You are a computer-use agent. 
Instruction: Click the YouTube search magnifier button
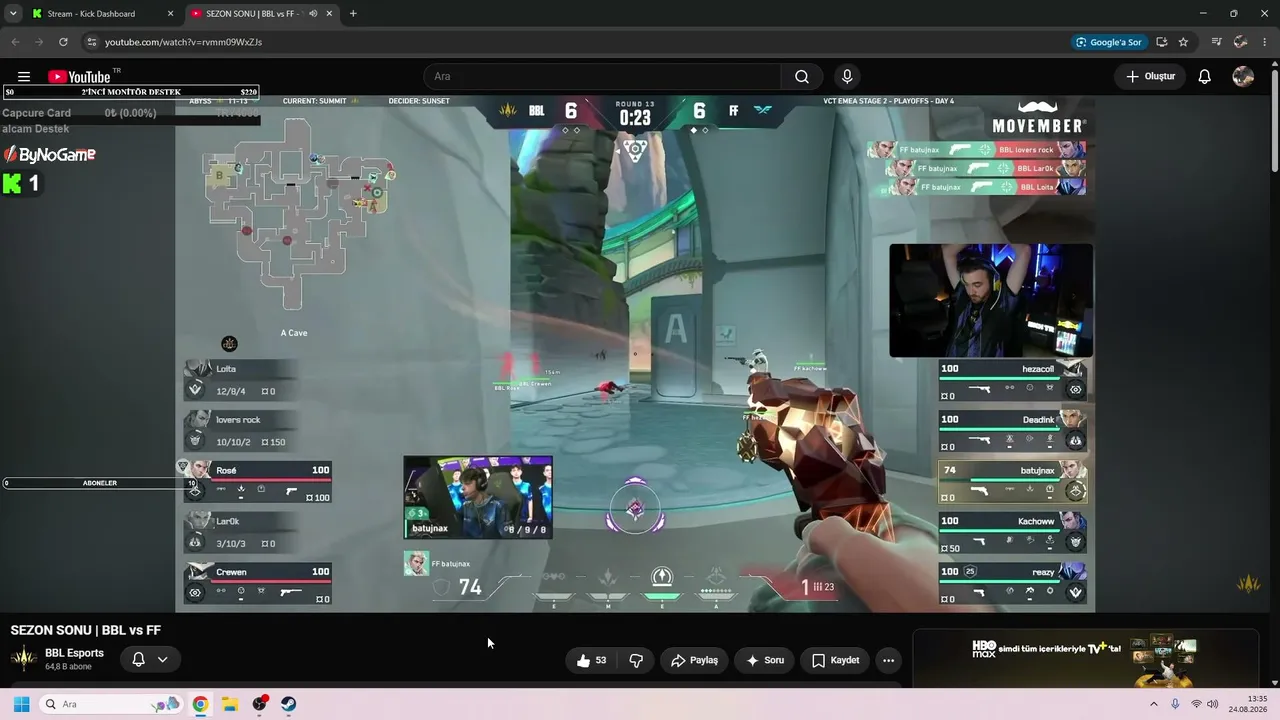coord(802,77)
